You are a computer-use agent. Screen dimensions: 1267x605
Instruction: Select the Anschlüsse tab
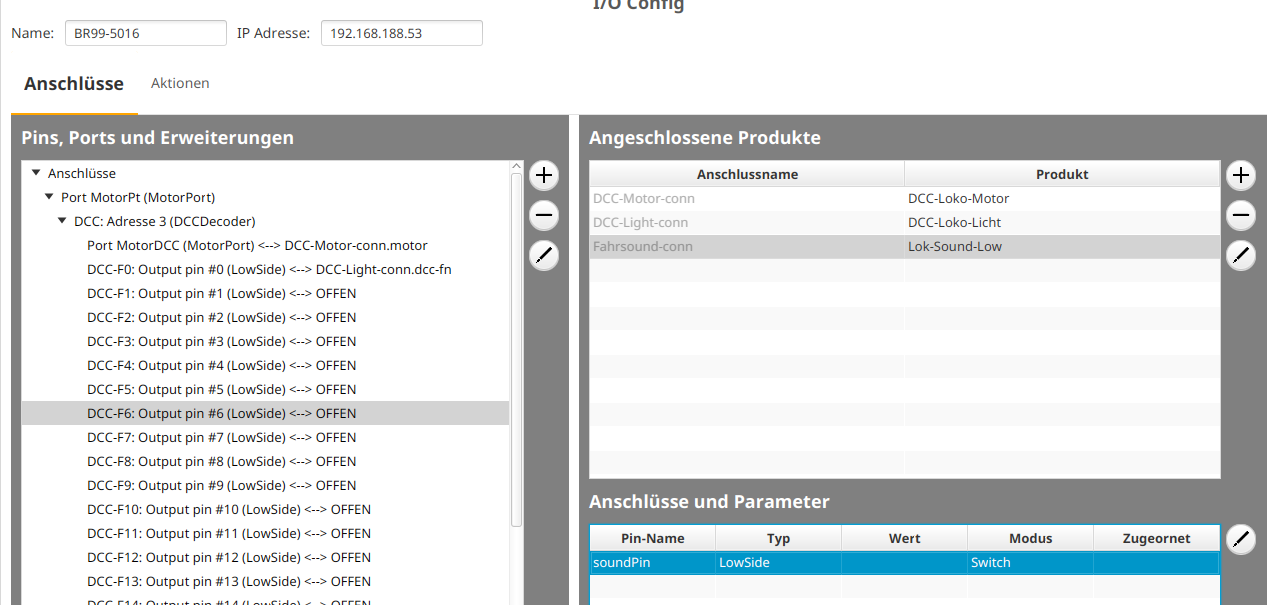tap(74, 83)
